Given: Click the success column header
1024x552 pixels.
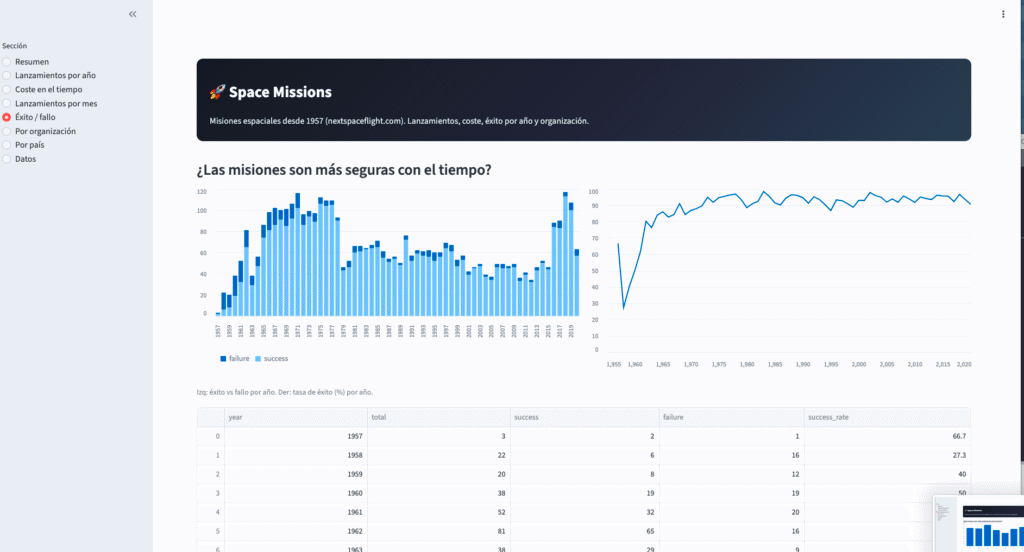Looking at the screenshot, I should click(x=581, y=417).
